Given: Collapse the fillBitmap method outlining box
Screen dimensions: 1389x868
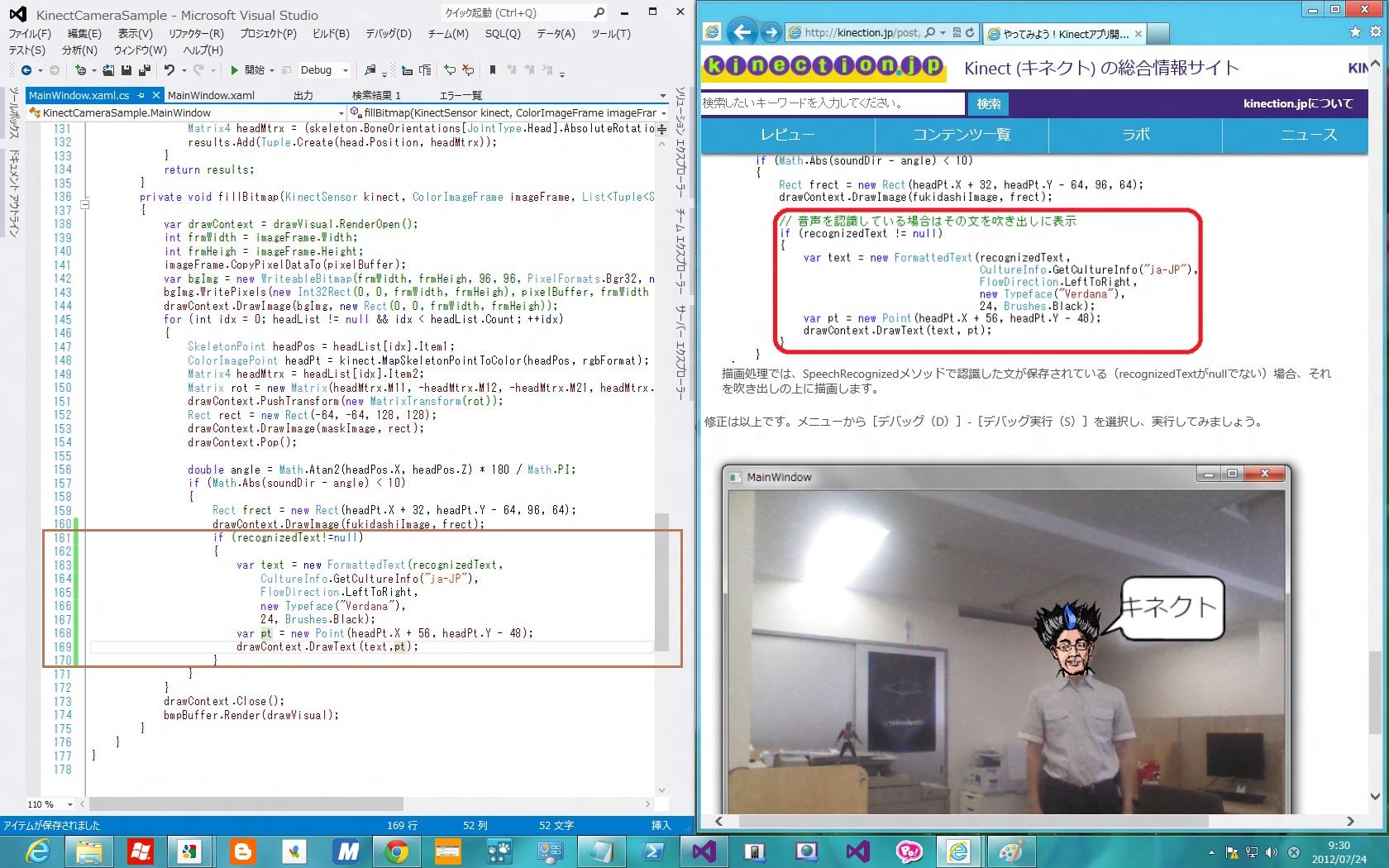Looking at the screenshot, I should 84,203.
